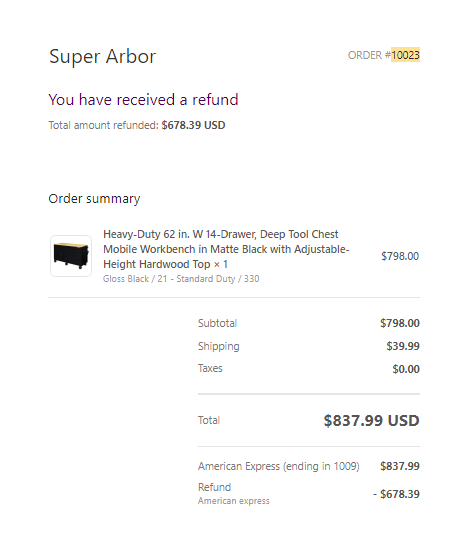
Task: Click the Subtotal label
Action: pyautogui.click(x=218, y=323)
